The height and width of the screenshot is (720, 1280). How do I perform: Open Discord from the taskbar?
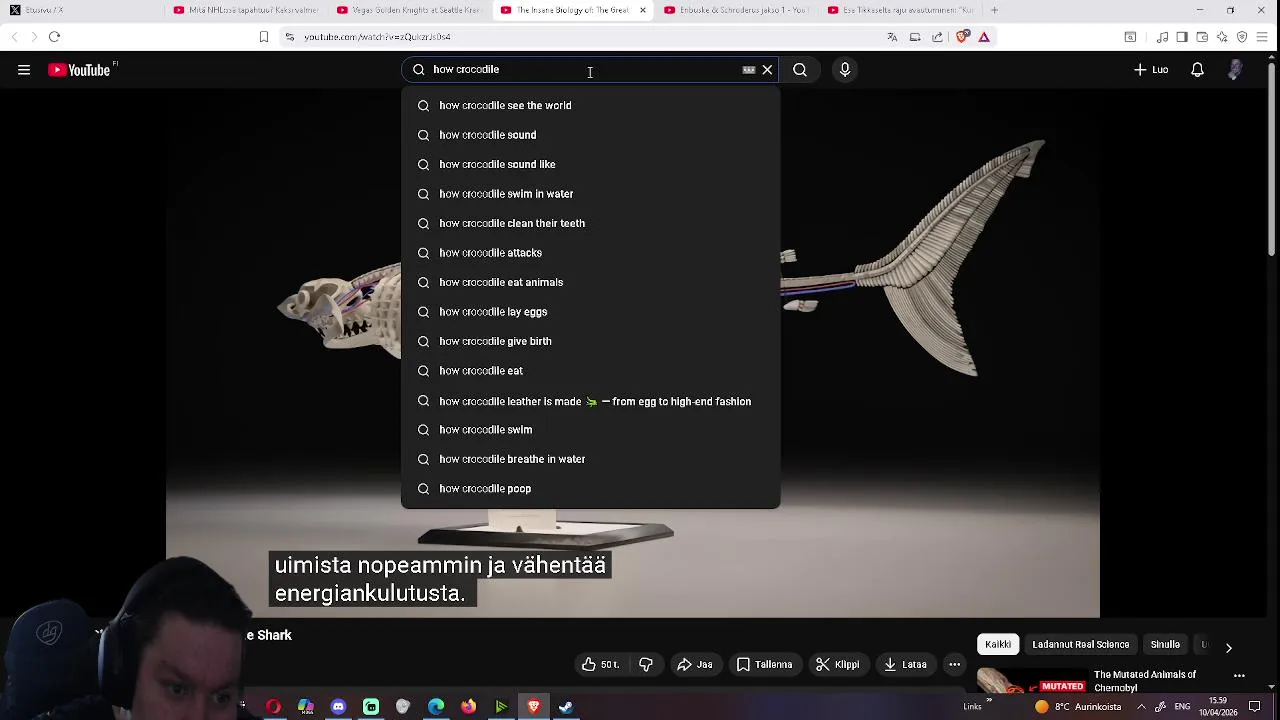338,707
